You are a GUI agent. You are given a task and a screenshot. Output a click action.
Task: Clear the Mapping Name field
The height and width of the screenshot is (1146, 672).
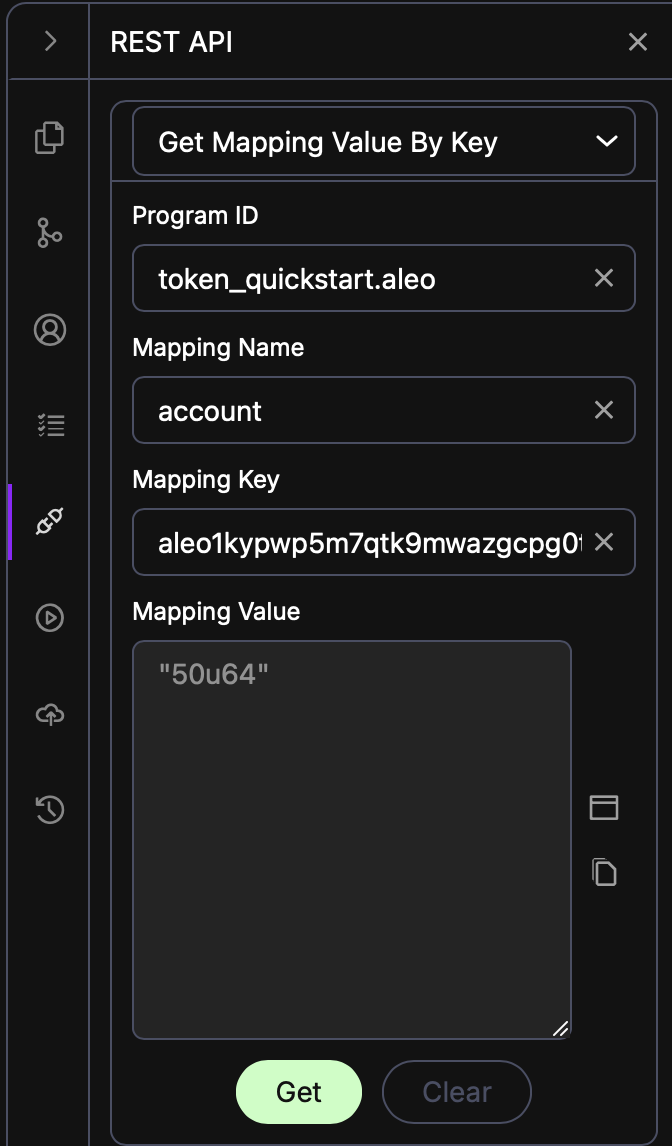604,410
